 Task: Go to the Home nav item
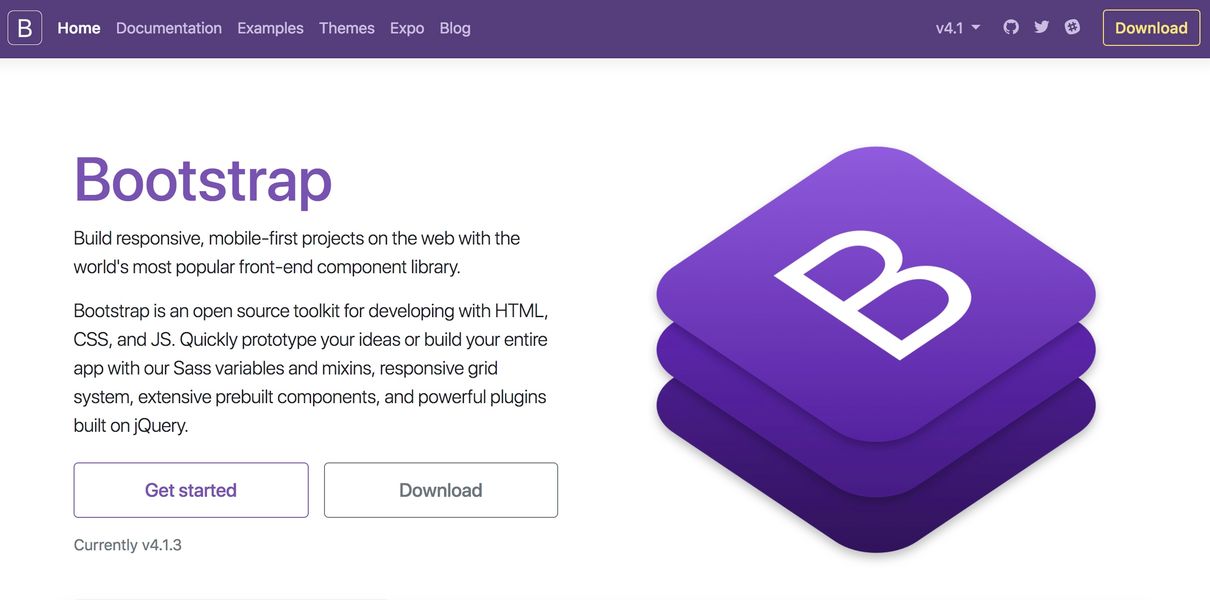point(79,28)
